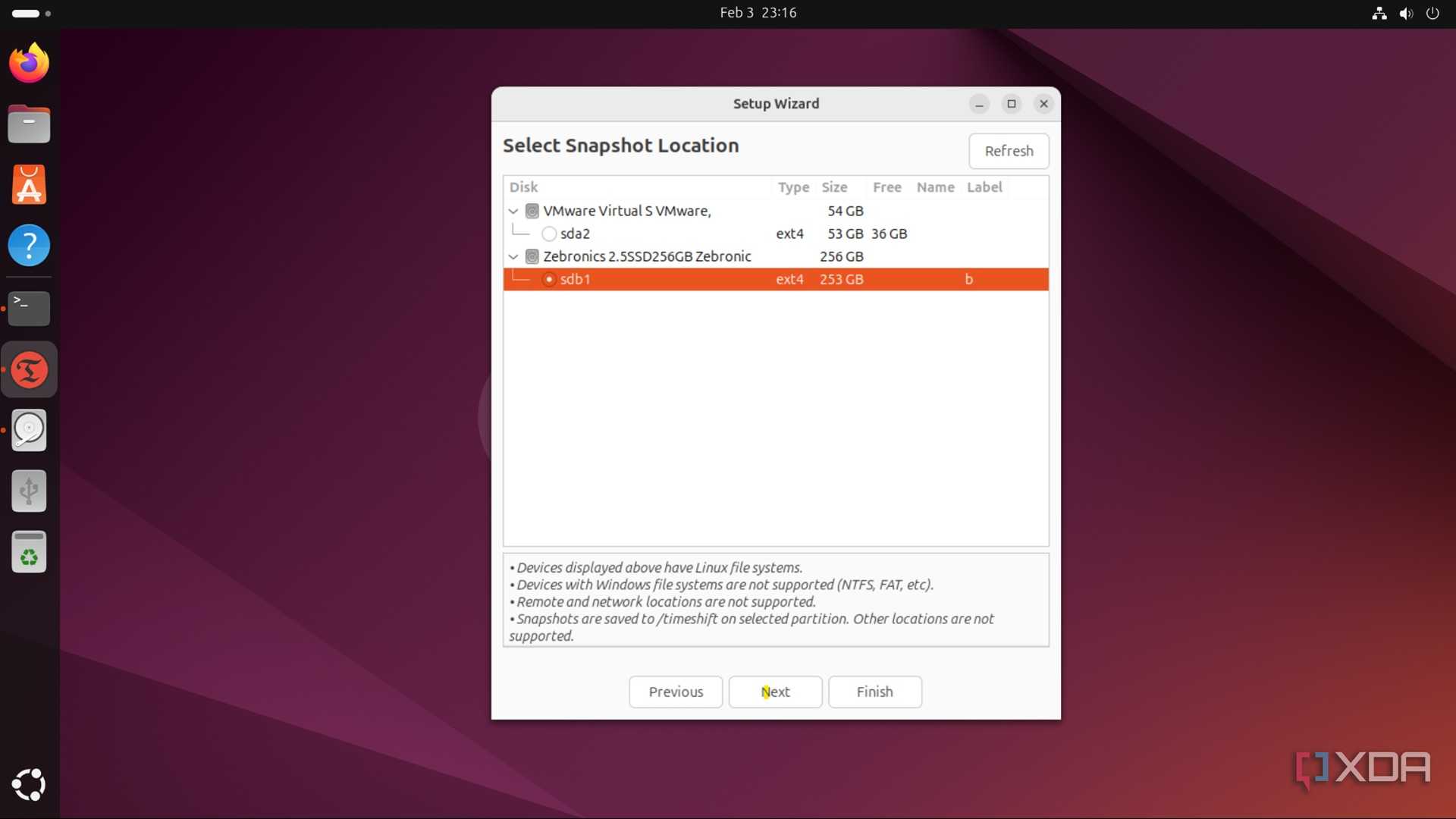
Task: Go back with the Previous button
Action: pyautogui.click(x=676, y=692)
